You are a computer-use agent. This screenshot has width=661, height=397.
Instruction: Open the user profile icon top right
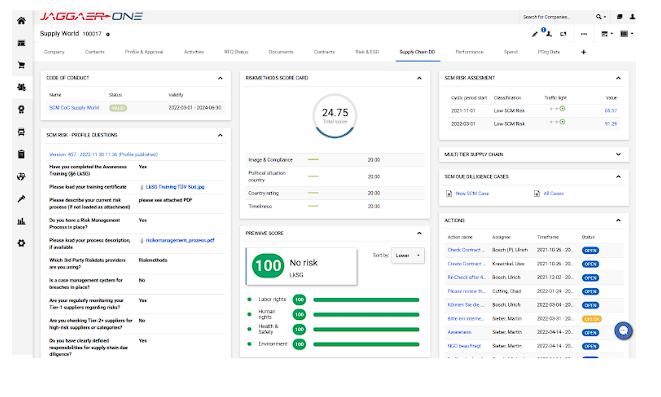tap(632, 17)
